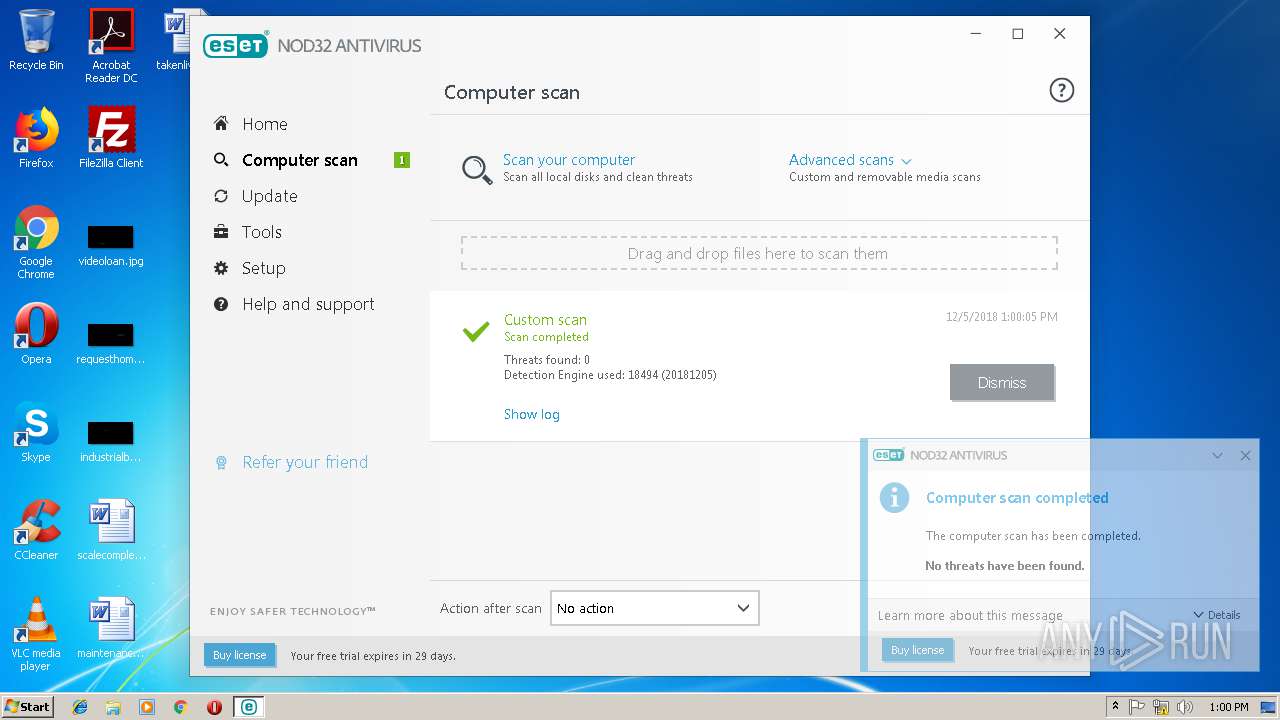Select the videoloan.jpg desktop file

pyautogui.click(x=111, y=246)
